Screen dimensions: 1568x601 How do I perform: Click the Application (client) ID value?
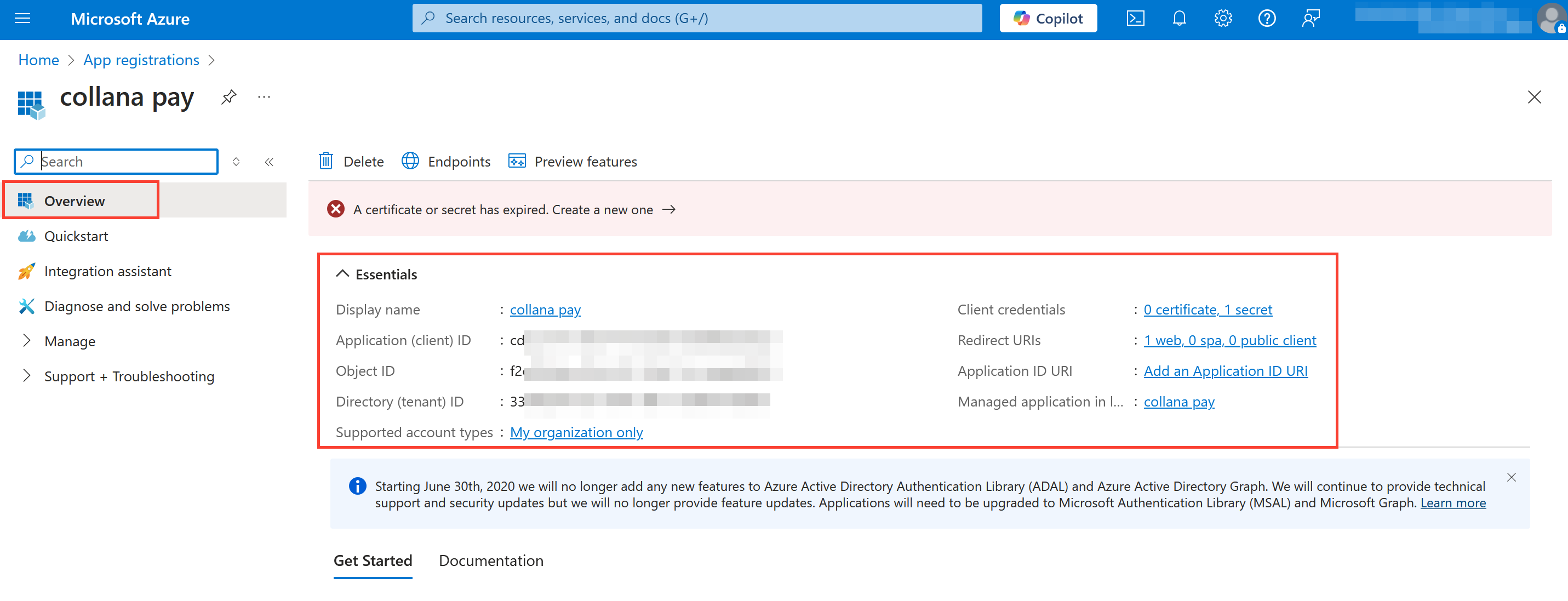[x=646, y=340]
